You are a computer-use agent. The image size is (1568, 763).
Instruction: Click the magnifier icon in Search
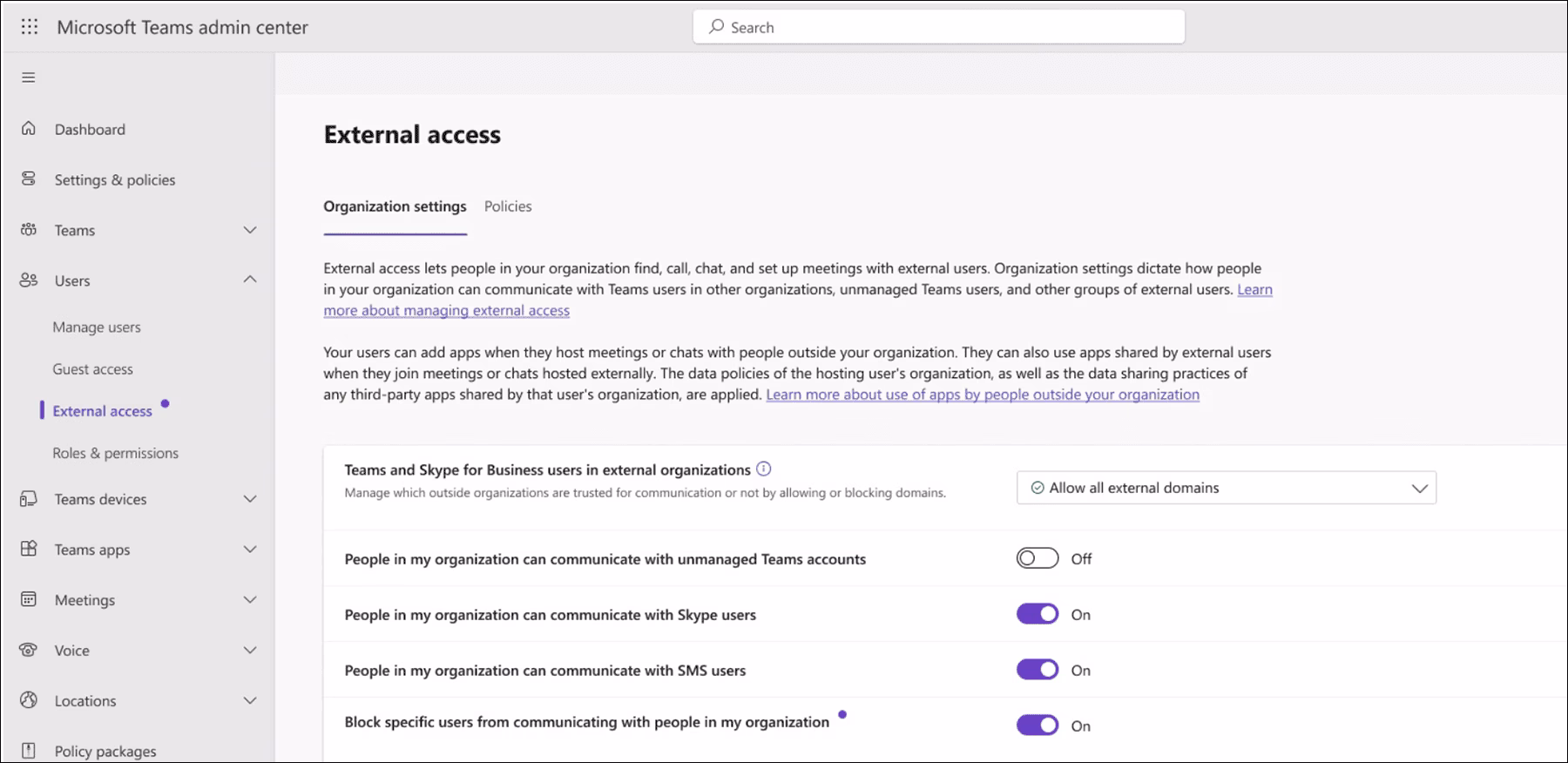717,27
